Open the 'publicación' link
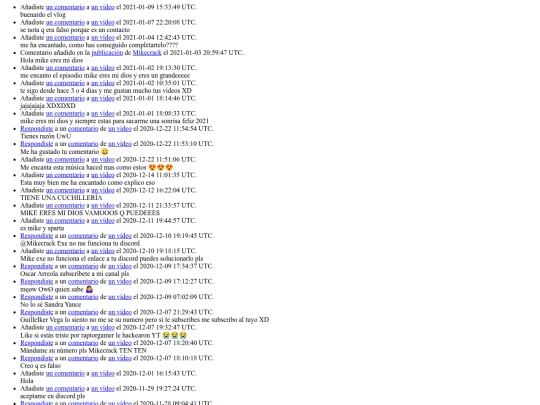Viewport: 540px width, 405px height. 107,53
